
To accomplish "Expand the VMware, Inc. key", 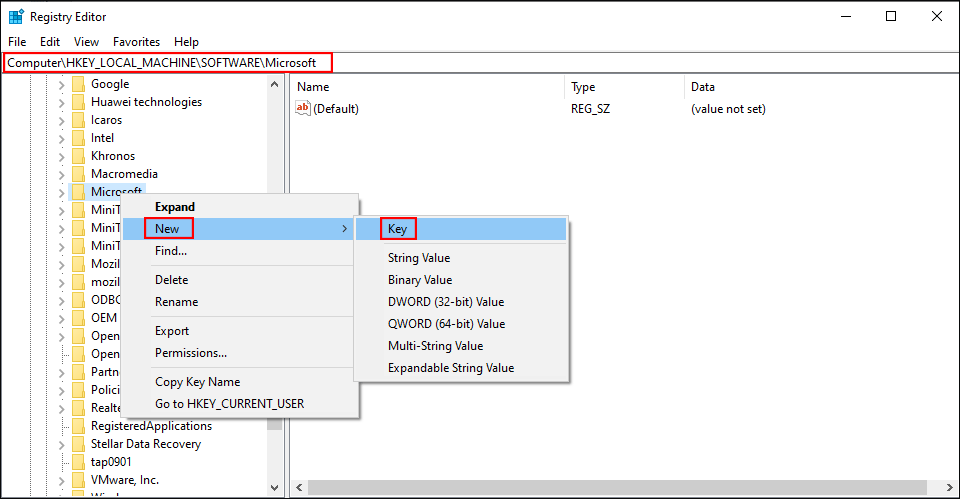I will pyautogui.click(x=61, y=481).
